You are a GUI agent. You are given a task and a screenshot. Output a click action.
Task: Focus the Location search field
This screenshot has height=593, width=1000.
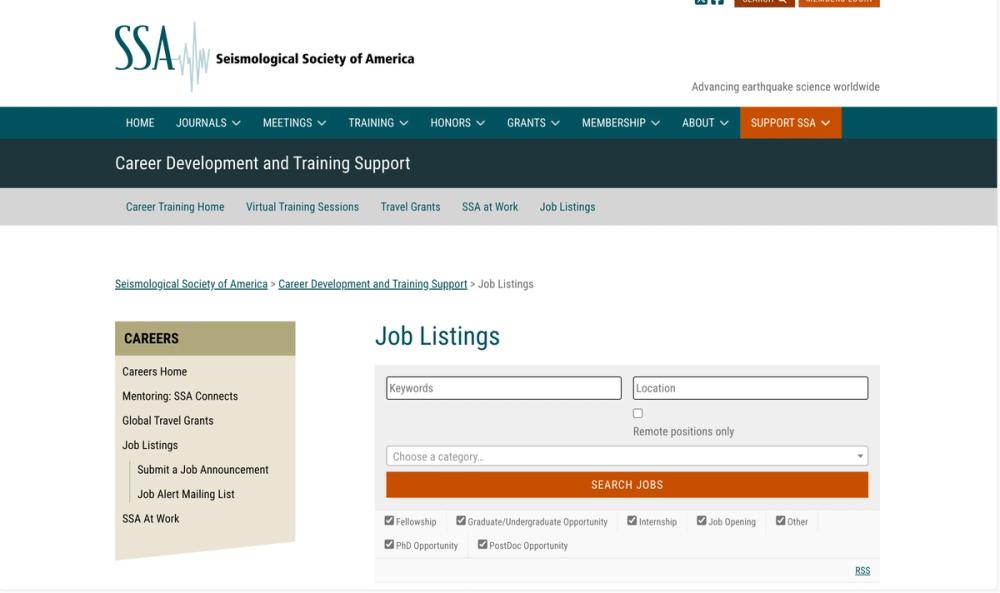pyautogui.click(x=750, y=388)
